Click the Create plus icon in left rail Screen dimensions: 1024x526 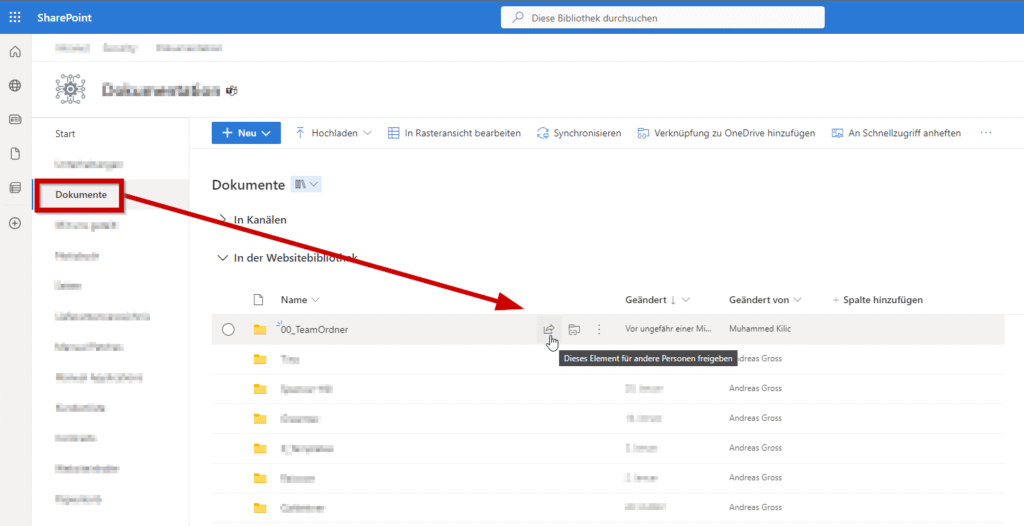click(x=15, y=223)
